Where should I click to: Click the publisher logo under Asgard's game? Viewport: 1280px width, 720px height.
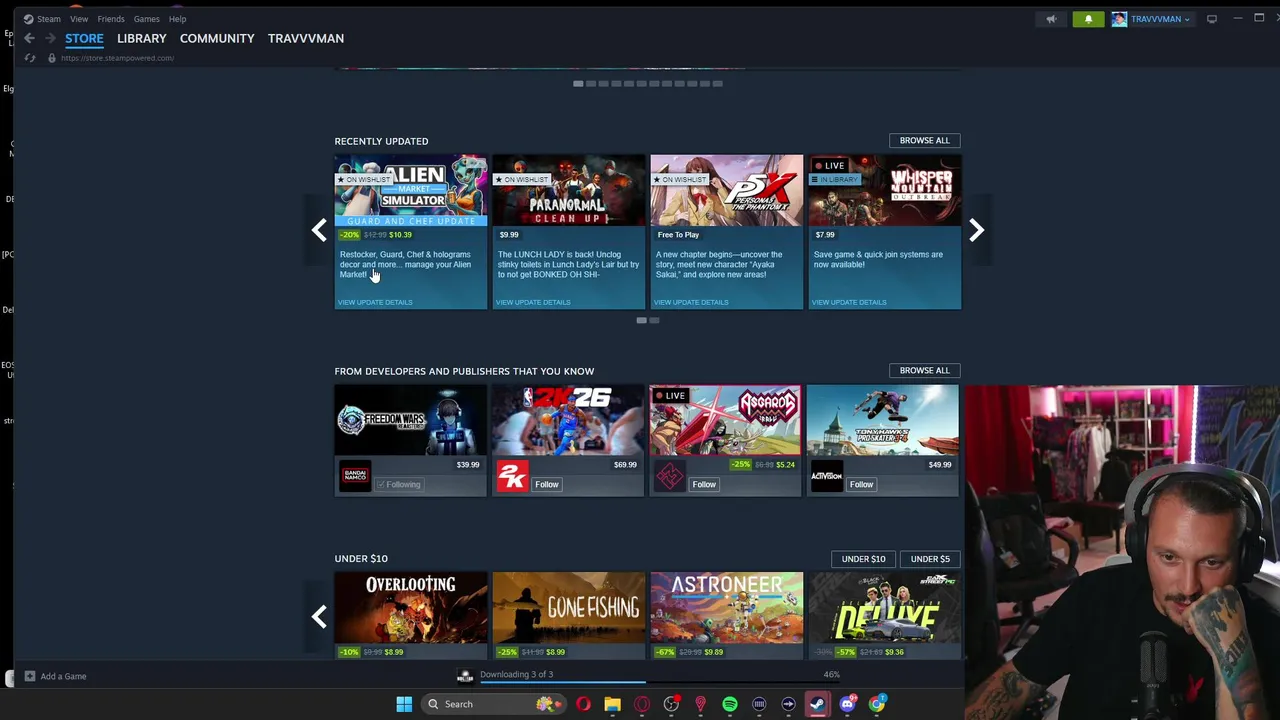coord(670,476)
